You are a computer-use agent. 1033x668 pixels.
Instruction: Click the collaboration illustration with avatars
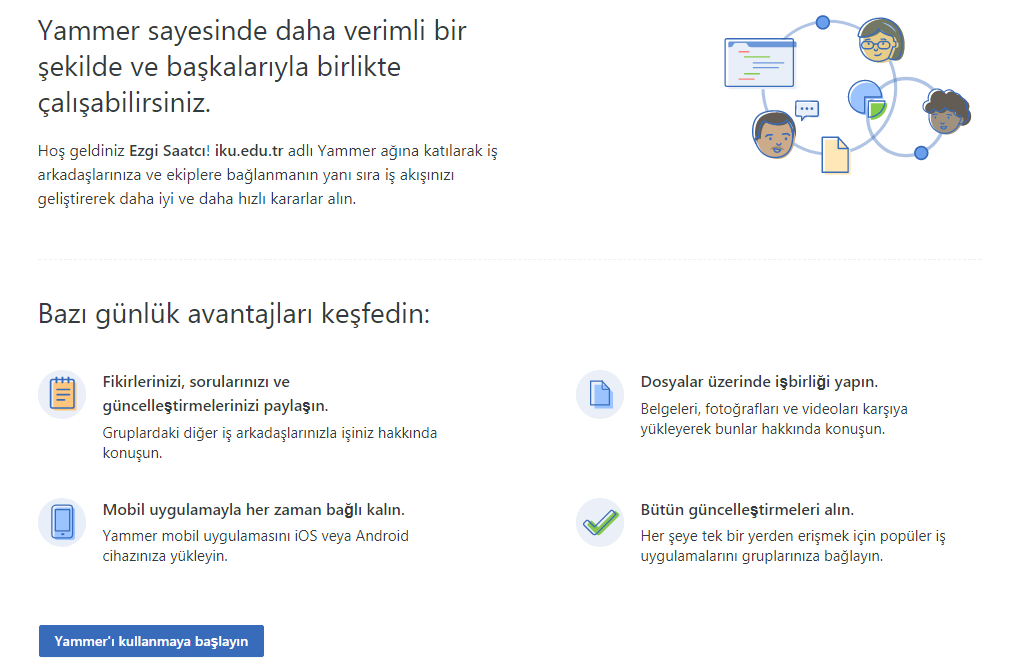[847, 95]
